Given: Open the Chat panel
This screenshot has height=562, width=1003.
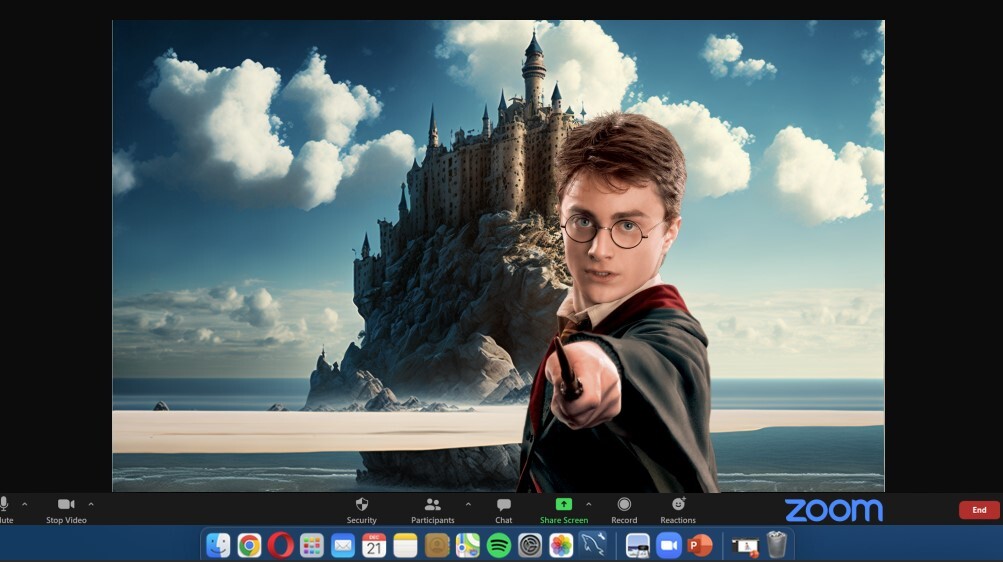Looking at the screenshot, I should pyautogui.click(x=503, y=510).
